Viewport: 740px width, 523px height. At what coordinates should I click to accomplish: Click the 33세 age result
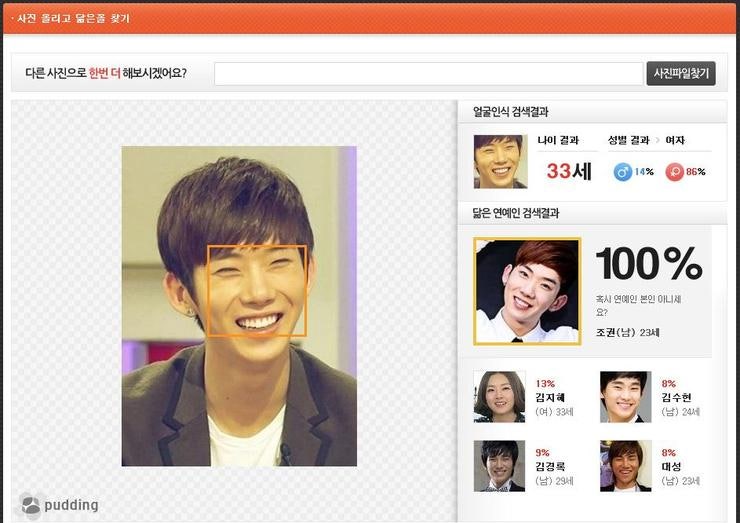click(569, 171)
